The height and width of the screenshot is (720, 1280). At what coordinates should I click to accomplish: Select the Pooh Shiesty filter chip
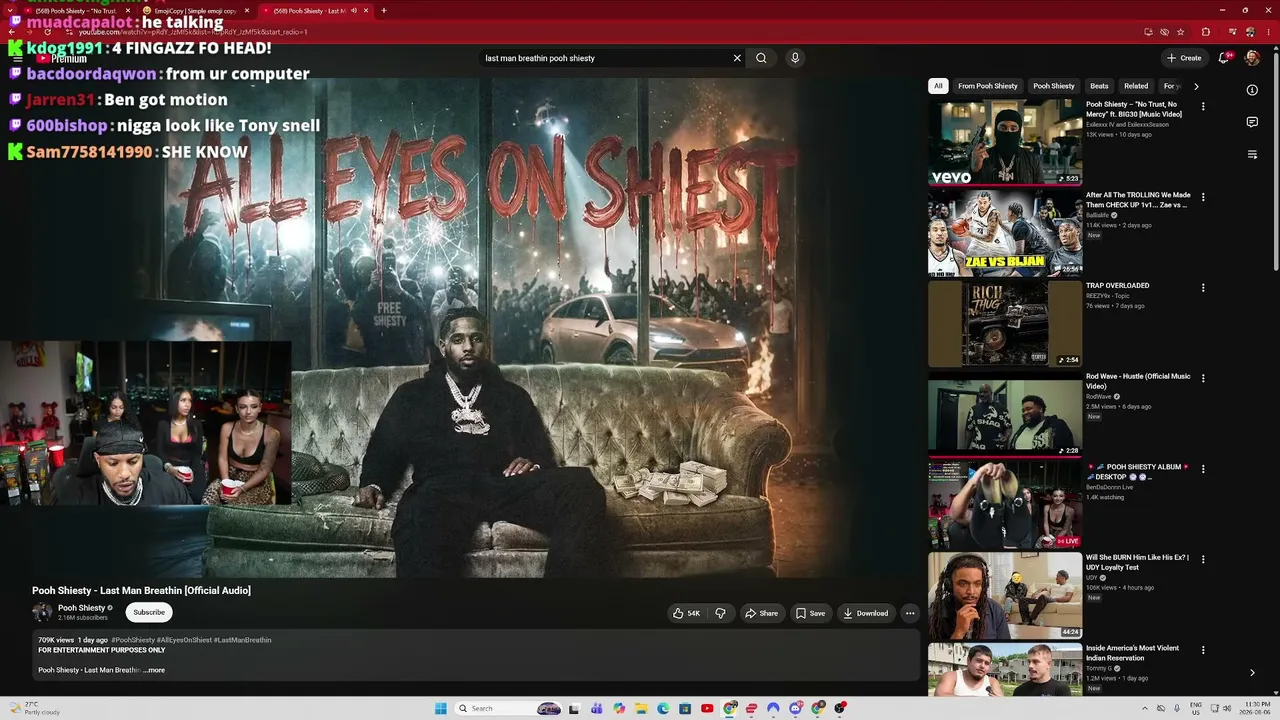point(1054,86)
